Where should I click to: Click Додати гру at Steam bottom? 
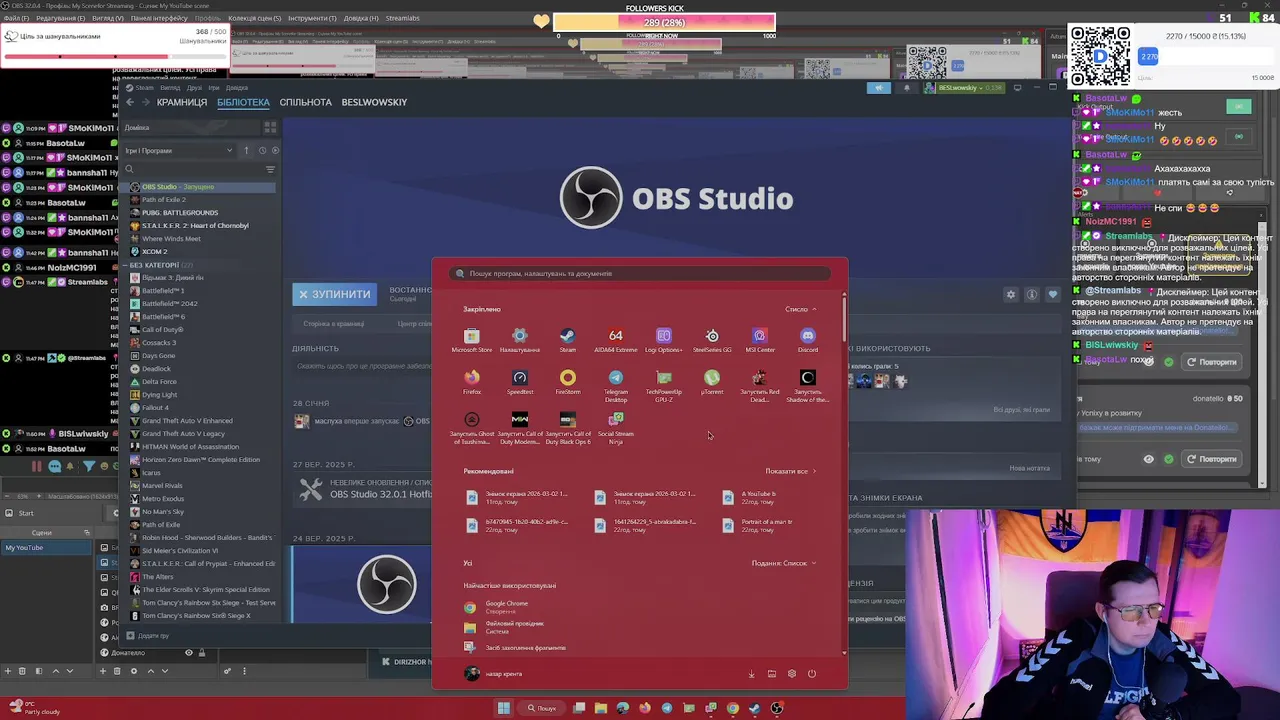click(147, 636)
